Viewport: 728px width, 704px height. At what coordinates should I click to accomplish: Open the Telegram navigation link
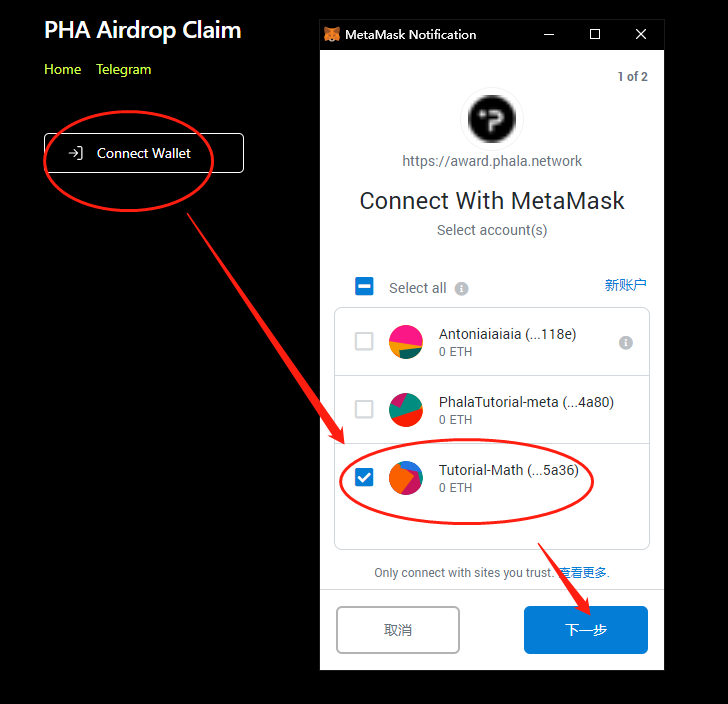(124, 70)
